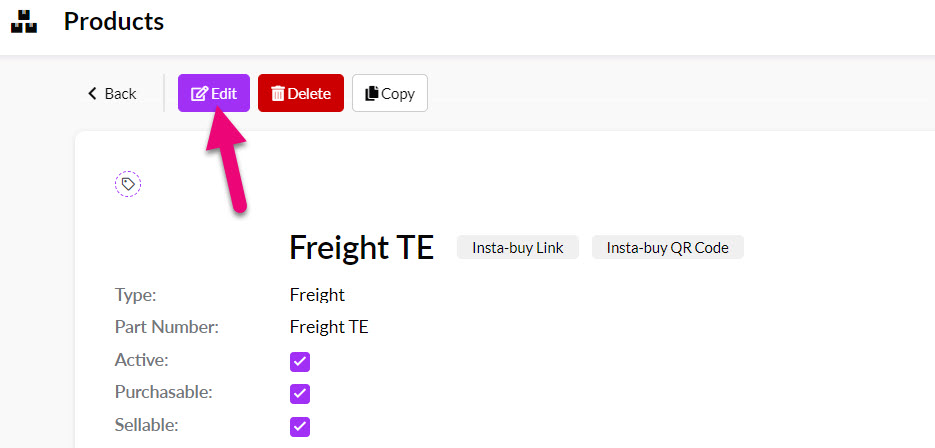The height and width of the screenshot is (448, 935).
Task: Click the Products page heading
Action: 114,21
